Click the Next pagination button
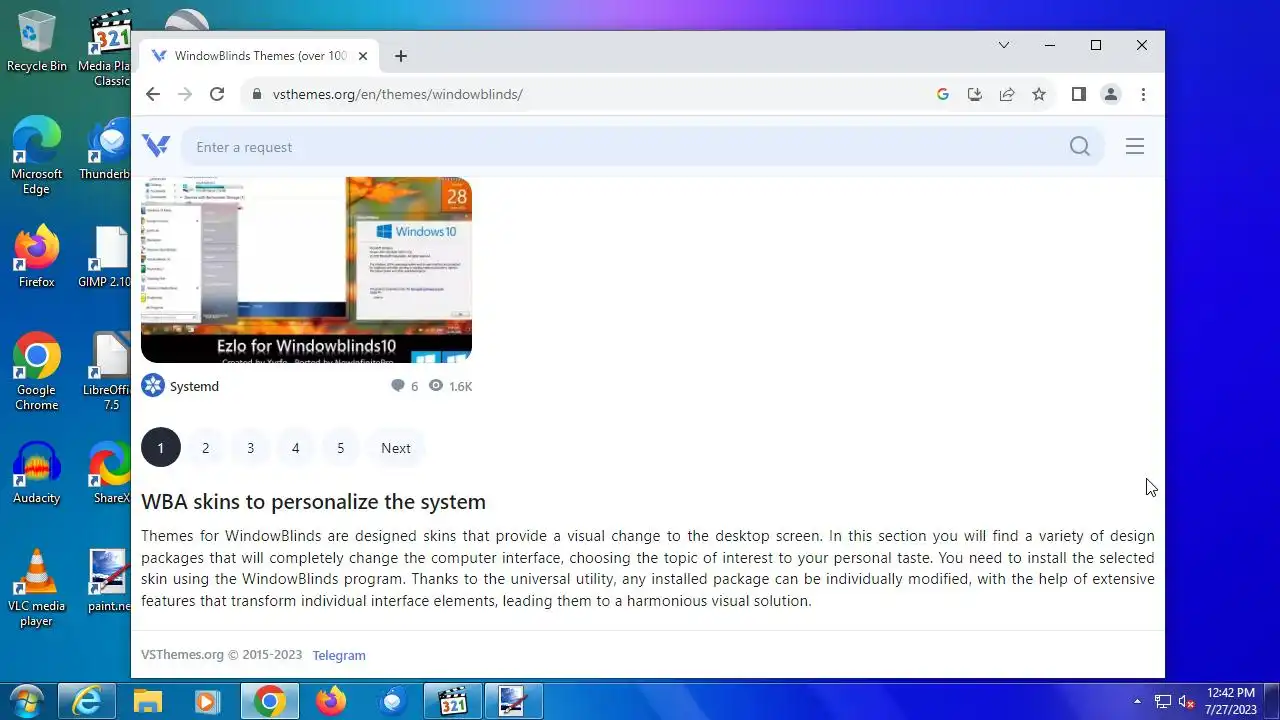This screenshot has height=720, width=1280. pyautogui.click(x=396, y=448)
